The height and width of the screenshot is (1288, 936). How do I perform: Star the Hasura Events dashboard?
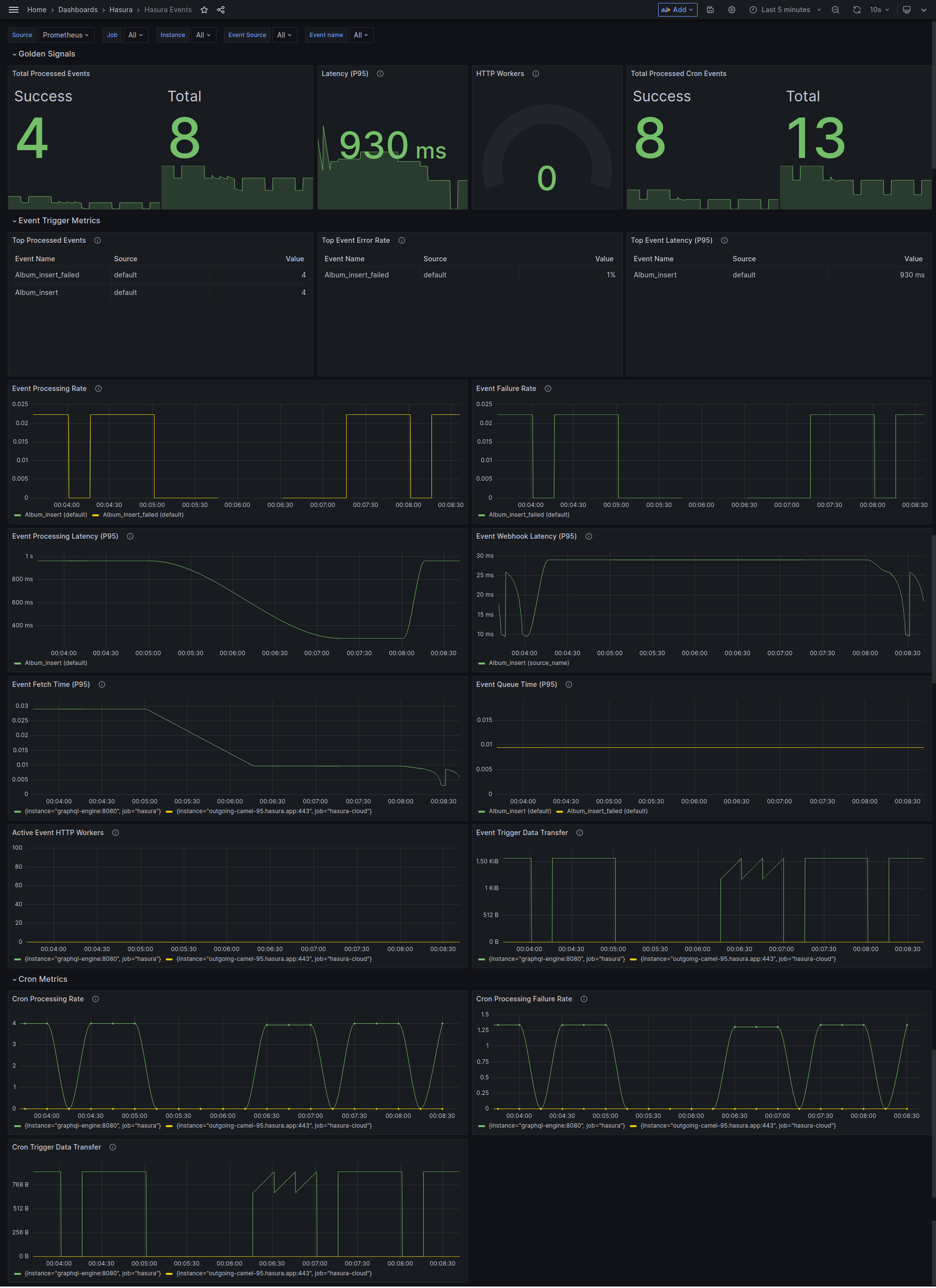pos(204,10)
